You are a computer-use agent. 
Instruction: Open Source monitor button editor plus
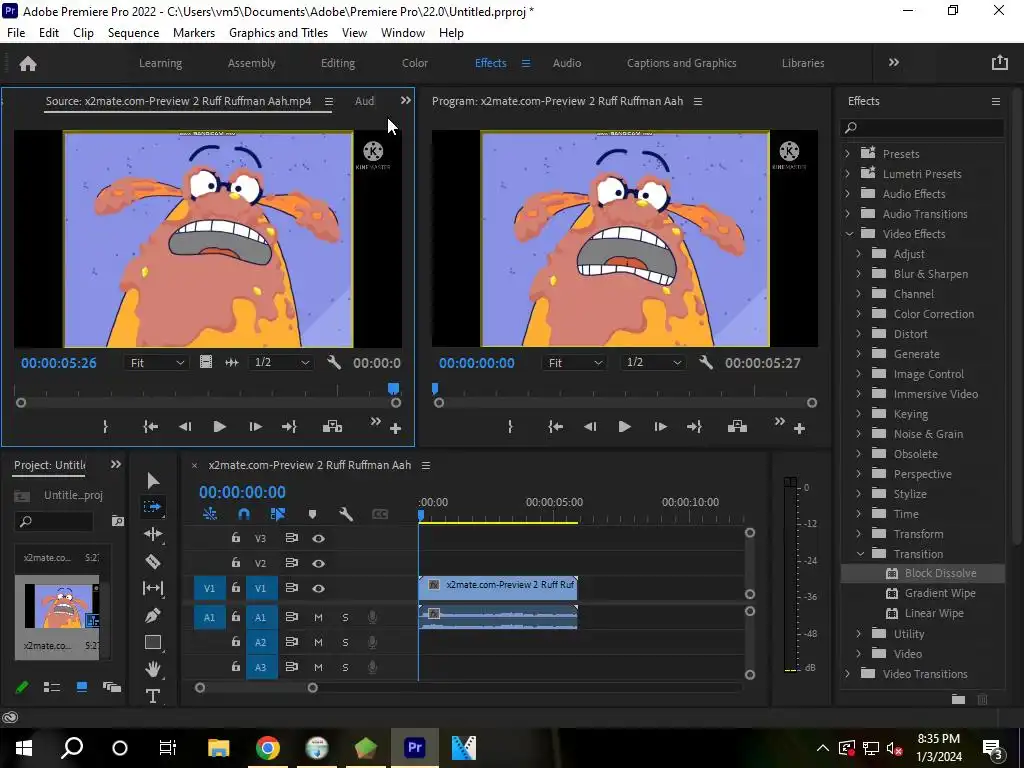tap(395, 429)
